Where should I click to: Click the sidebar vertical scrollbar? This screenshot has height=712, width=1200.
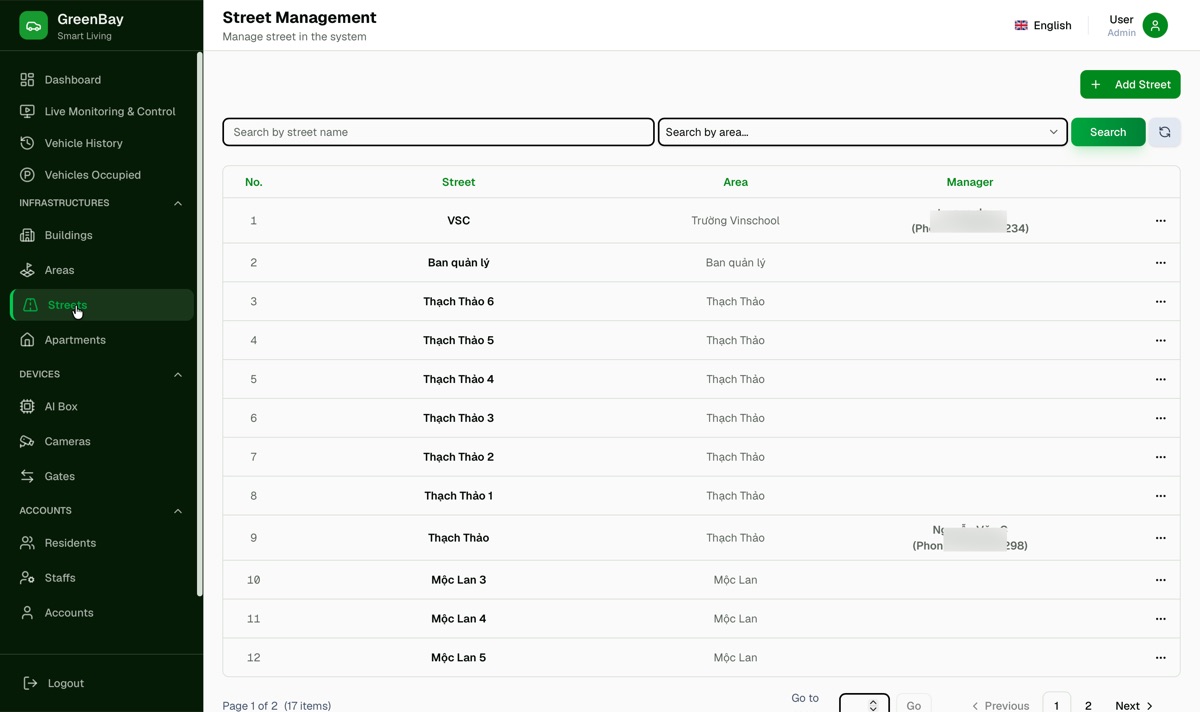coord(200,325)
